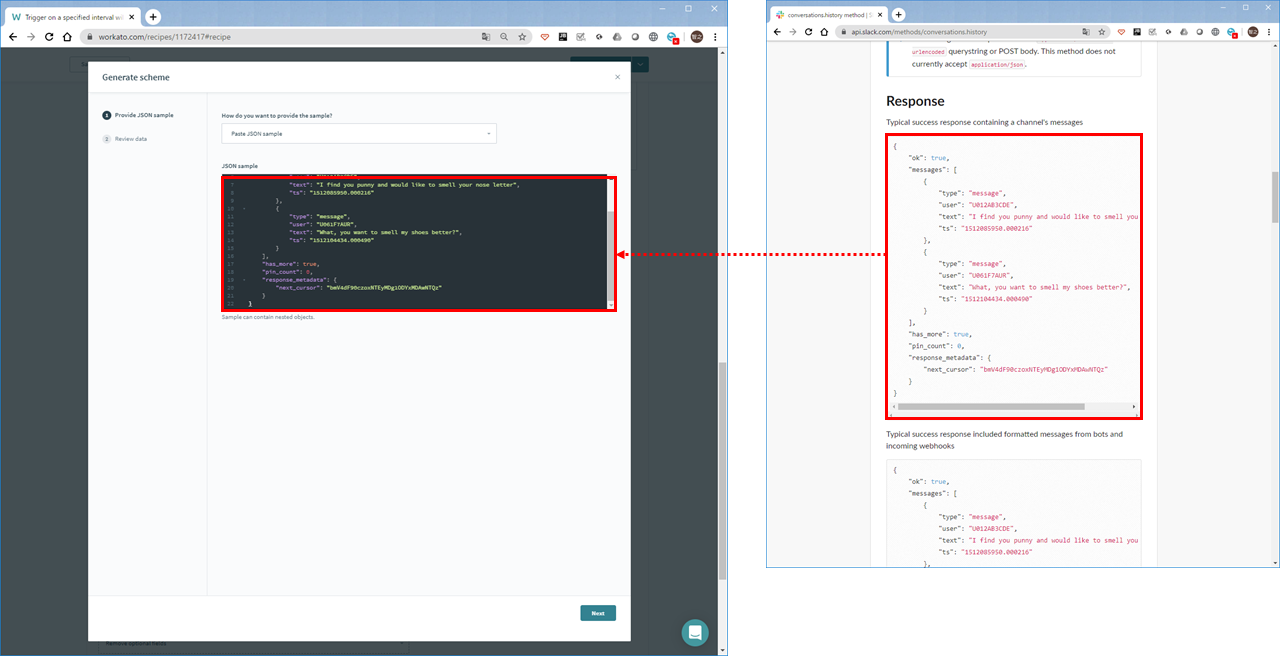
Task: Reload the Workato recipe page
Action: click(x=48, y=36)
